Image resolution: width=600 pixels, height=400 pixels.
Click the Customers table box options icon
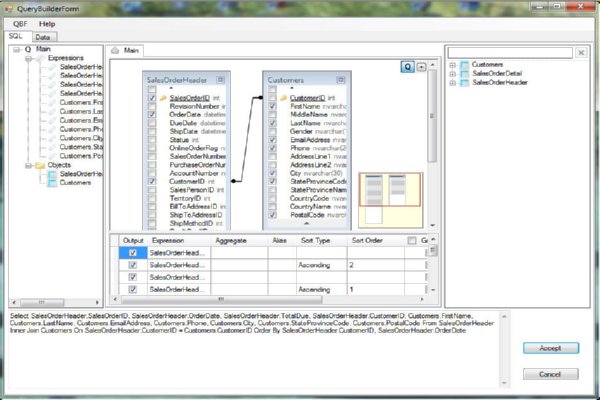point(341,80)
